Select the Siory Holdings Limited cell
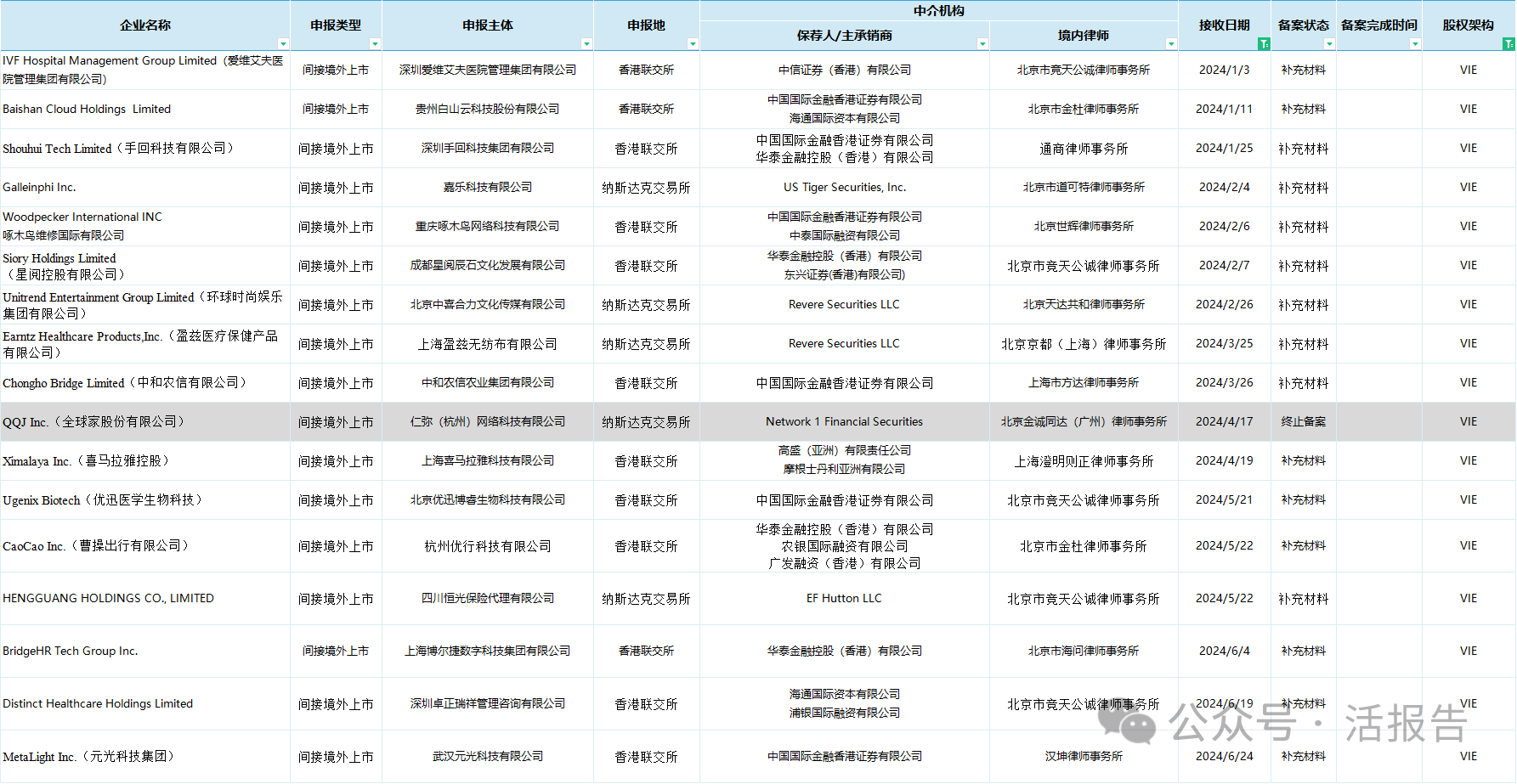Screen dimensions: 1517x784 [x=145, y=266]
